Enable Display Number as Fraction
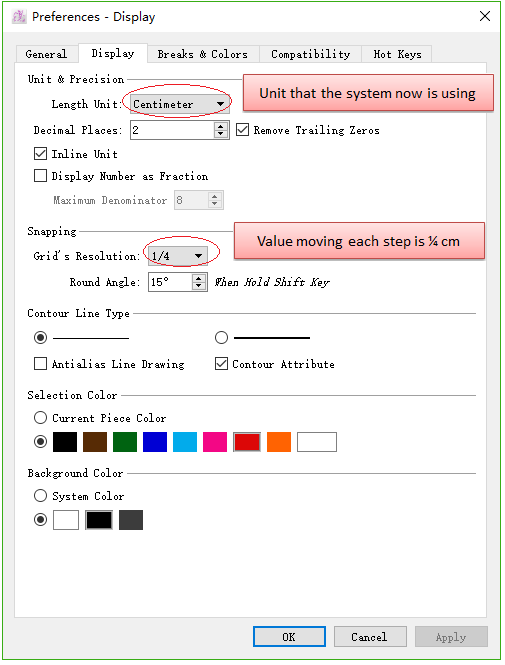 pyautogui.click(x=40, y=176)
